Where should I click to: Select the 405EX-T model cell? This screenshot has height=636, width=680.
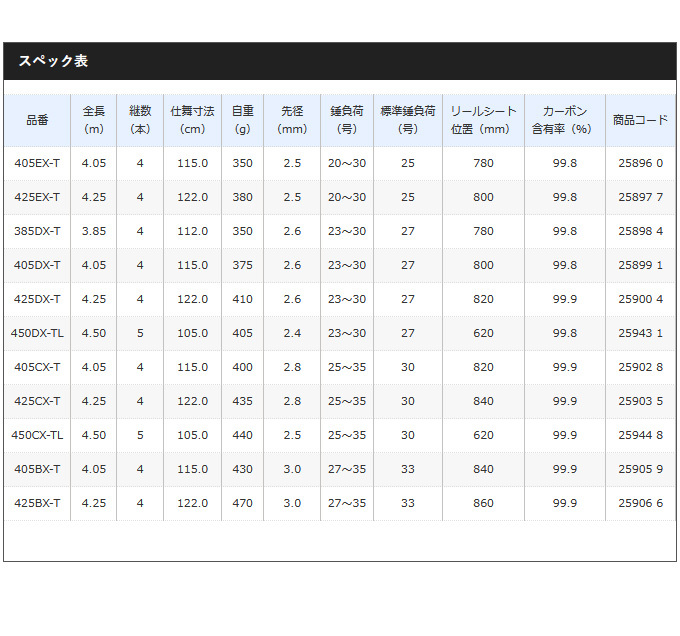[x=37, y=163]
